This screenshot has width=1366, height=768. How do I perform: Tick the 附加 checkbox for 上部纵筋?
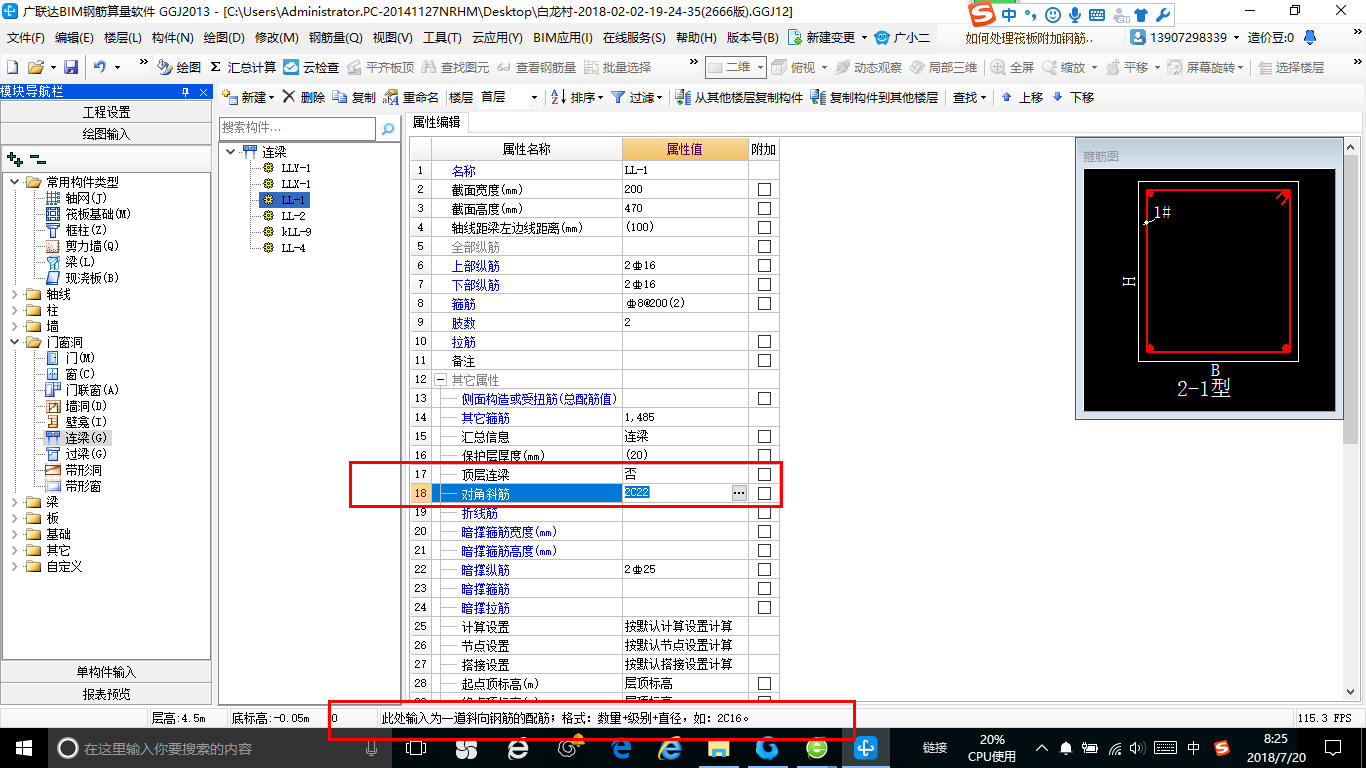coord(764,266)
